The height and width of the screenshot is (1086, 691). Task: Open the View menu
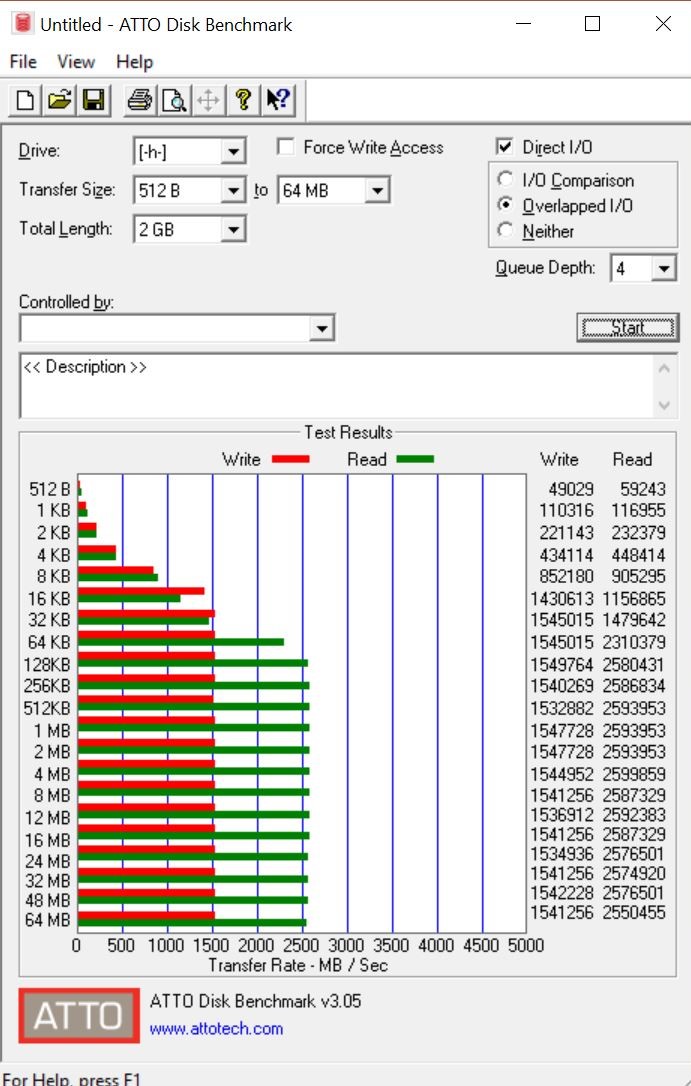click(x=76, y=62)
